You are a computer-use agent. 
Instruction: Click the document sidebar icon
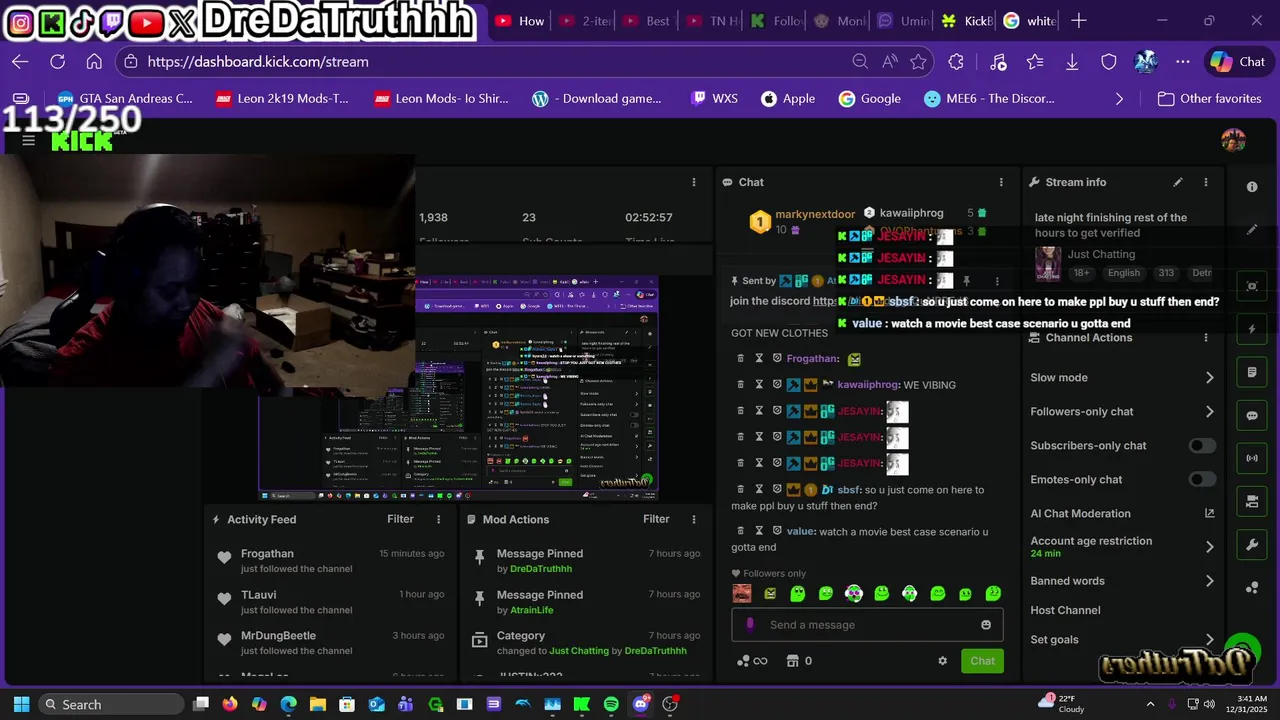coord(1252,373)
